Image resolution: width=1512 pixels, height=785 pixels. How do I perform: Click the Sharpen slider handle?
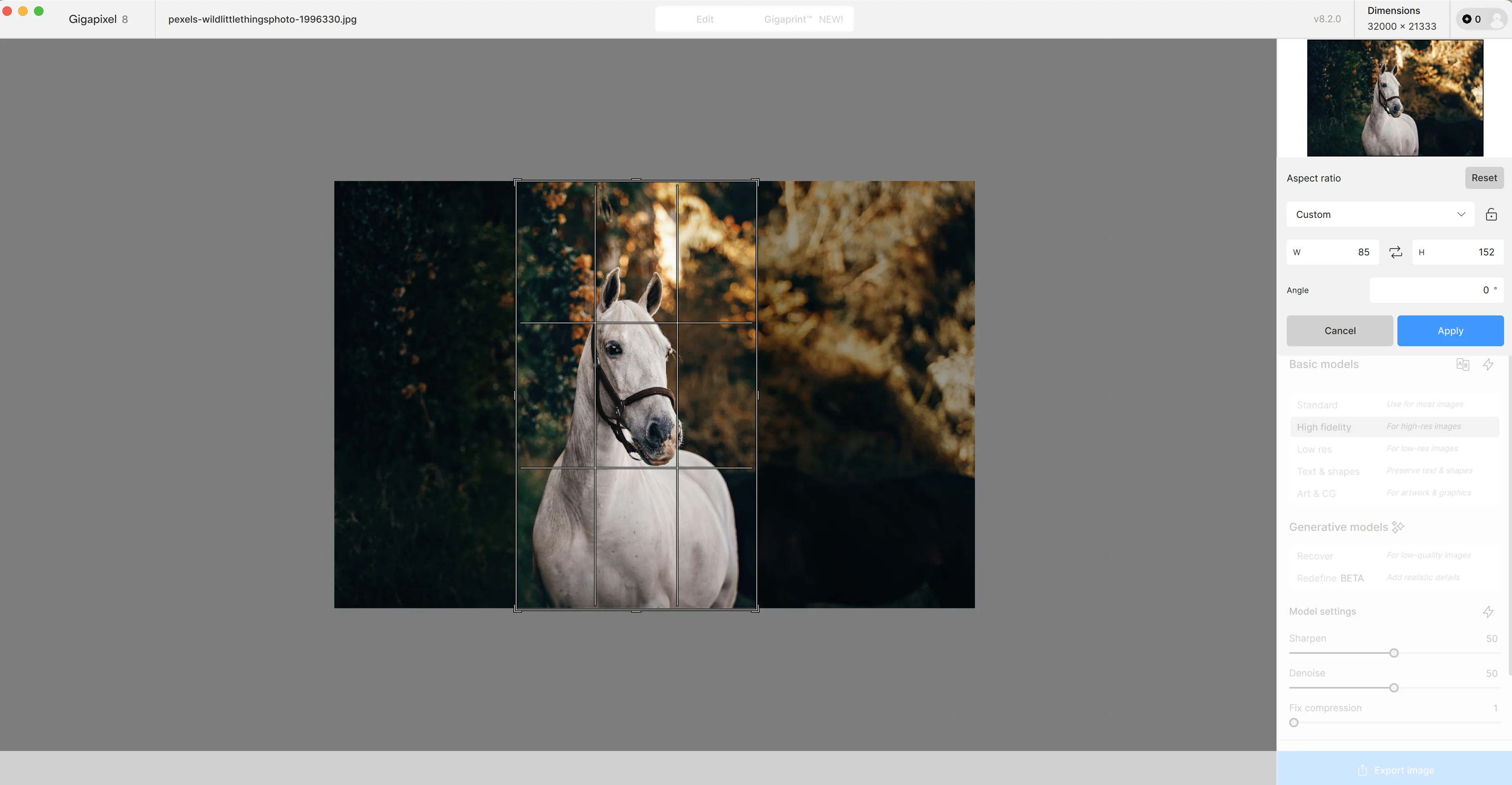[1393, 653]
